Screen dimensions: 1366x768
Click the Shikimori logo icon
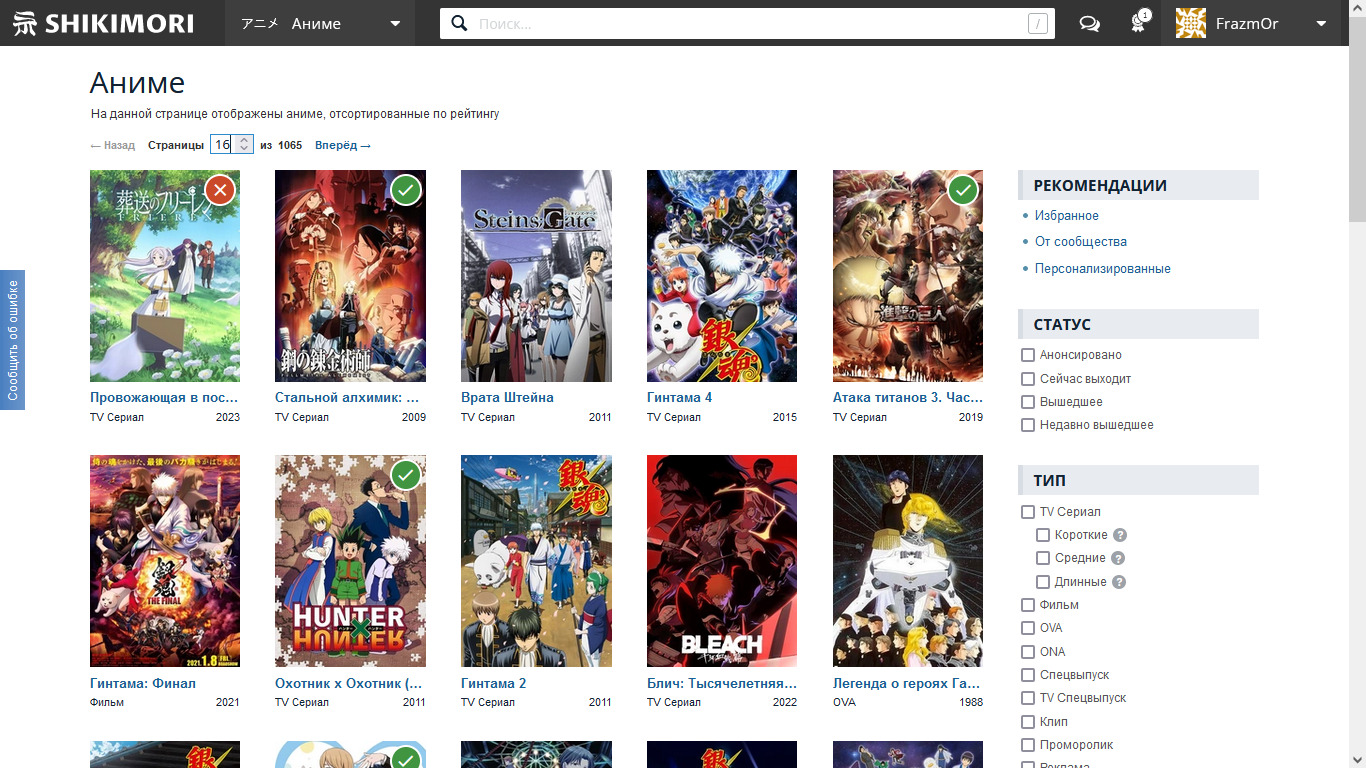pyautogui.click(x=25, y=23)
